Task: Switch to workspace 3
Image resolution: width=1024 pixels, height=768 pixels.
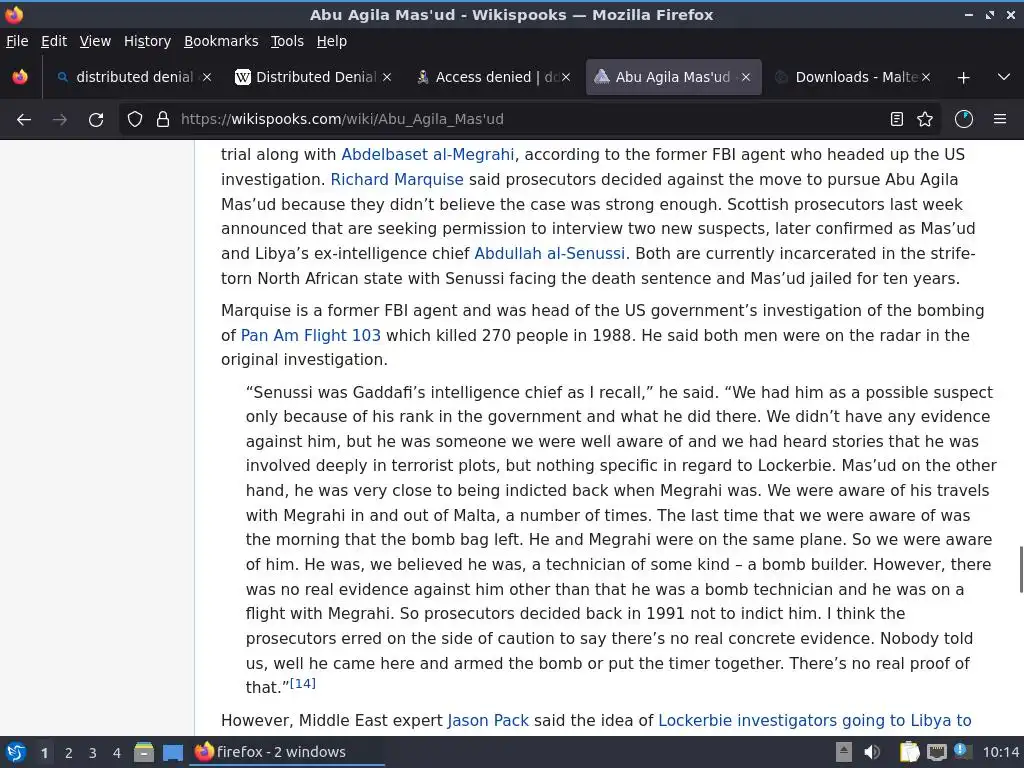Action: click(x=93, y=753)
